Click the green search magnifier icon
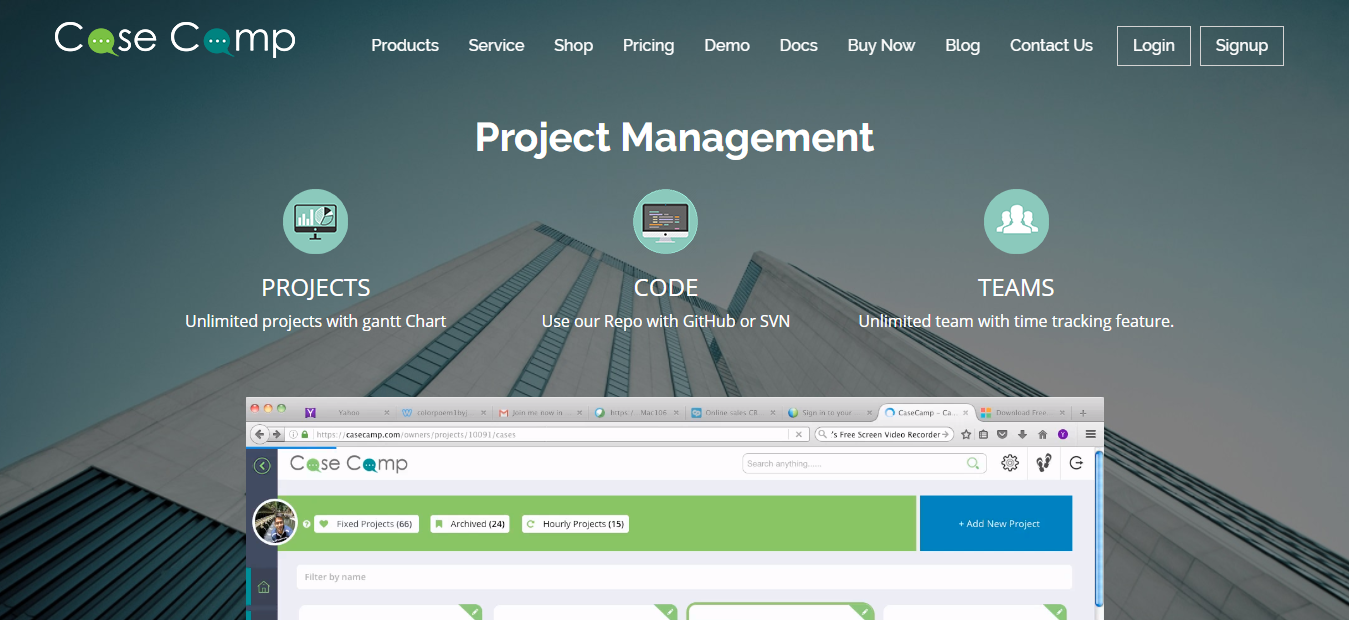This screenshot has height=620, width=1349. click(972, 463)
